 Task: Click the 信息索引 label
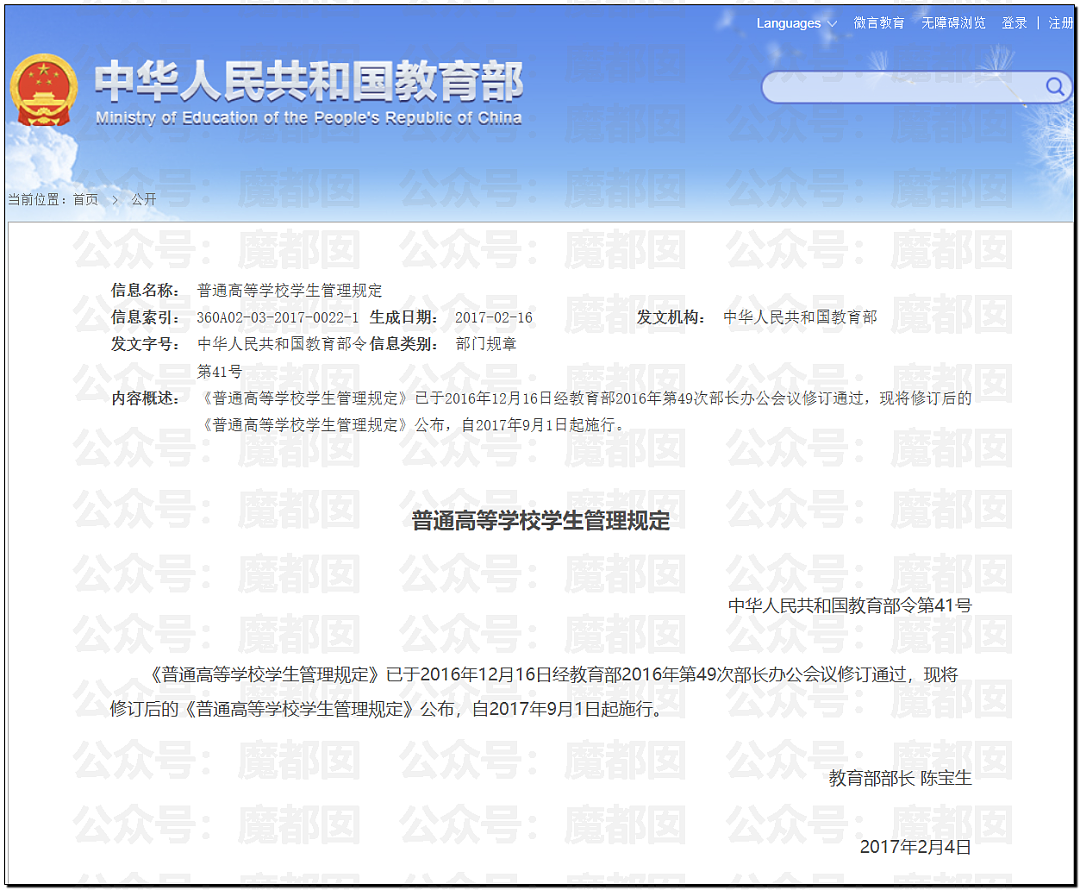[x=145, y=318]
